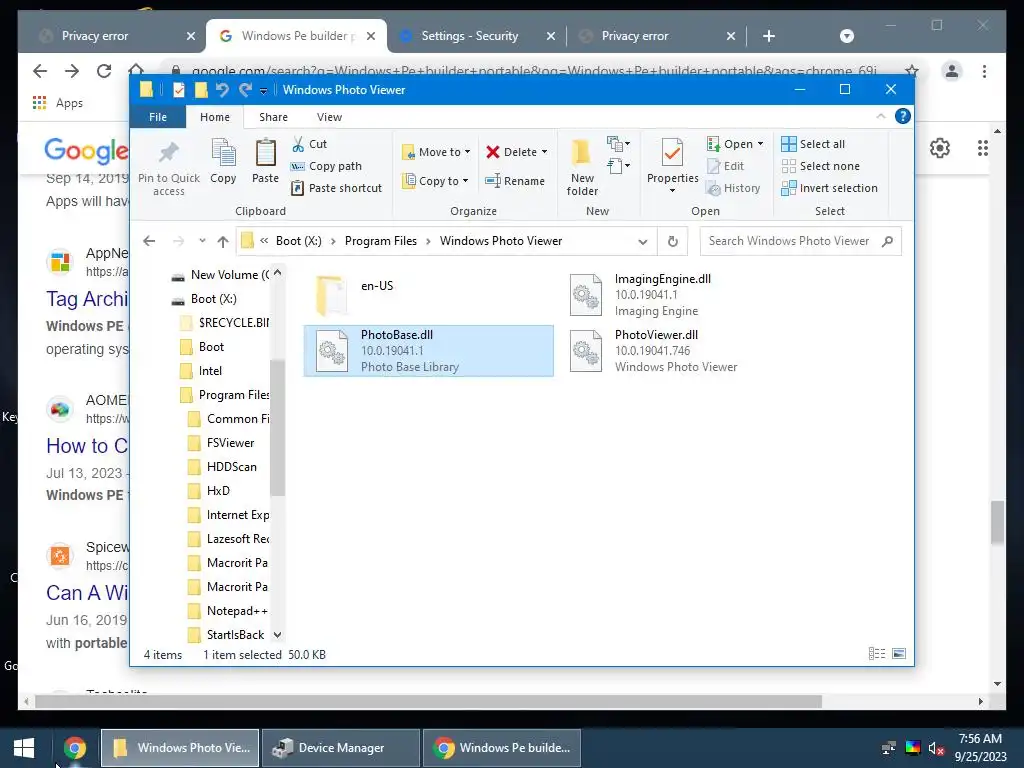Click the Cut scissors icon
This screenshot has width=1024, height=768.
click(298, 144)
